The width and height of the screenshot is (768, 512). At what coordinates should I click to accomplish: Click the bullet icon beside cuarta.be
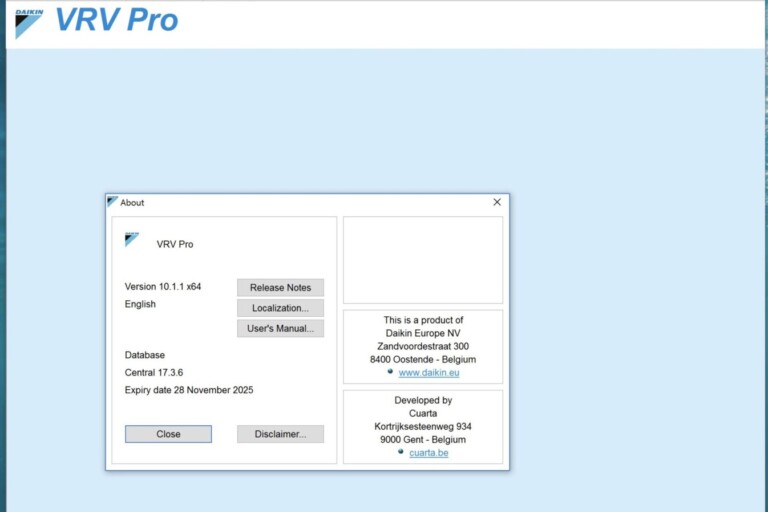coord(401,451)
